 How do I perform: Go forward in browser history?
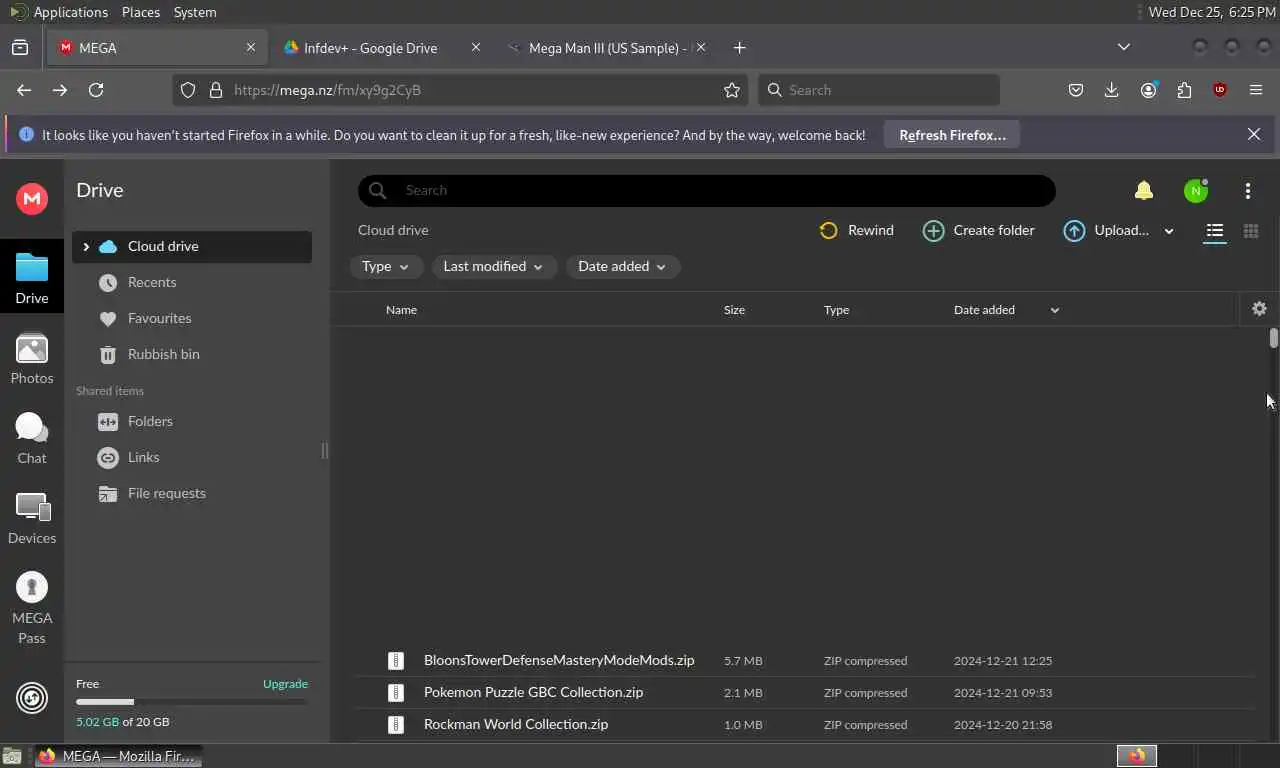[x=60, y=90]
